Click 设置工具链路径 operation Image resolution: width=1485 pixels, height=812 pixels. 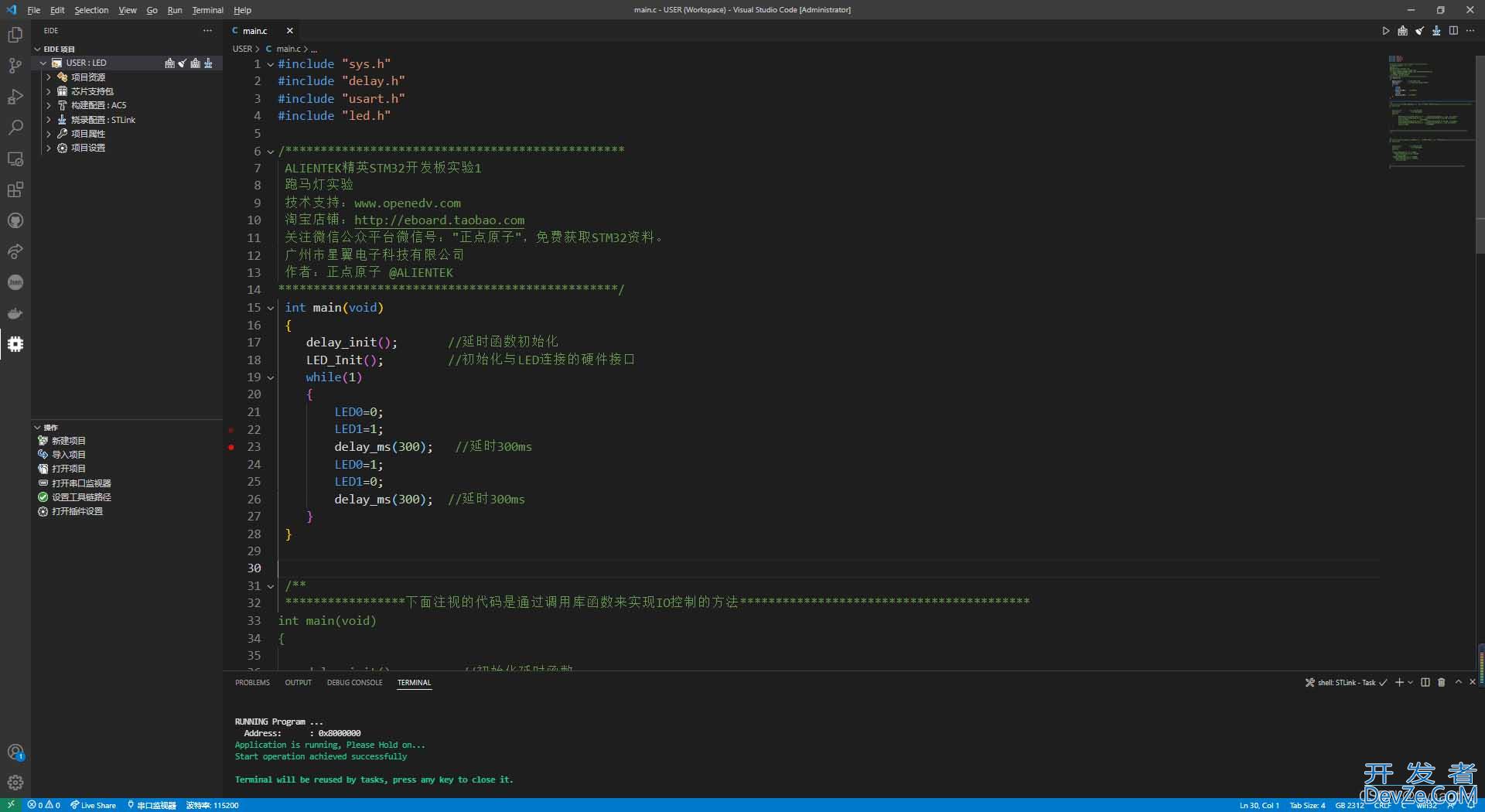(x=81, y=497)
